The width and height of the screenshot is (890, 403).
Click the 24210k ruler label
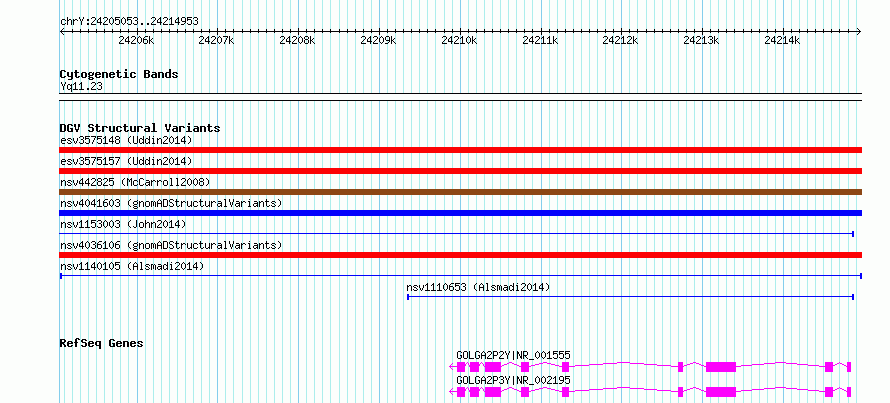tap(459, 40)
